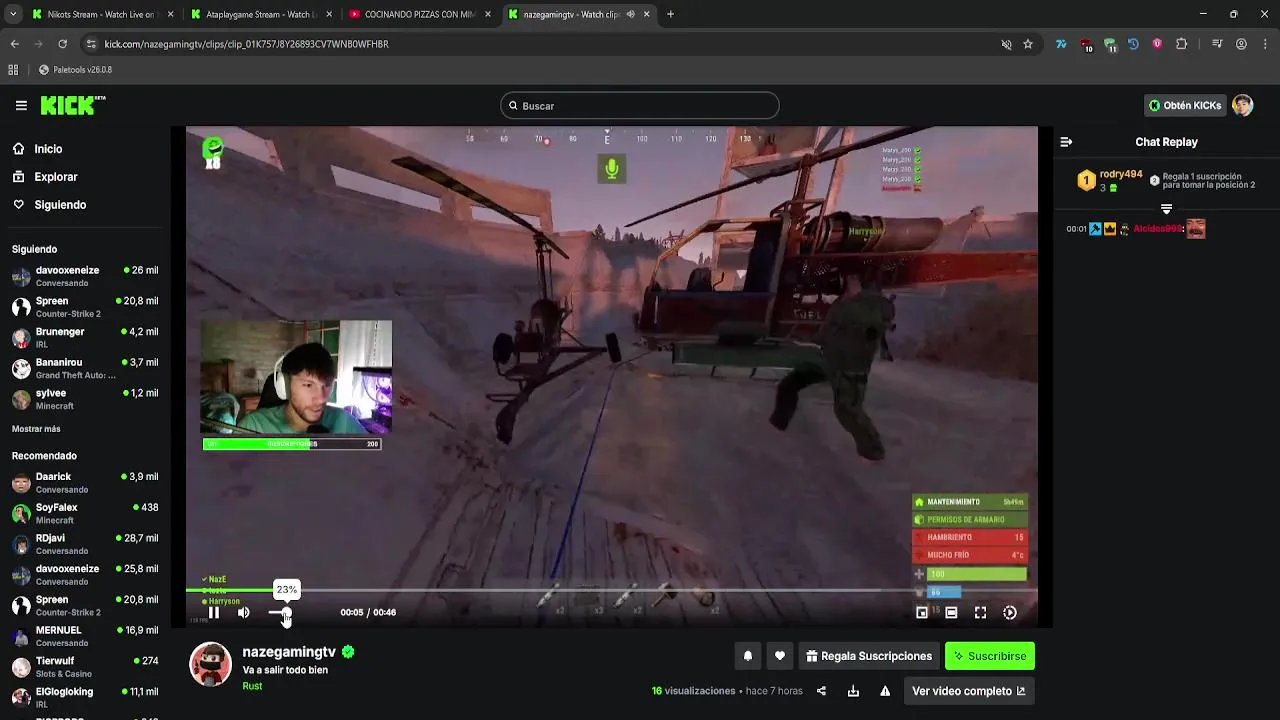Viewport: 1280px width, 720px height.
Task: Click the Regala Suscripciones button
Action: tap(869, 656)
